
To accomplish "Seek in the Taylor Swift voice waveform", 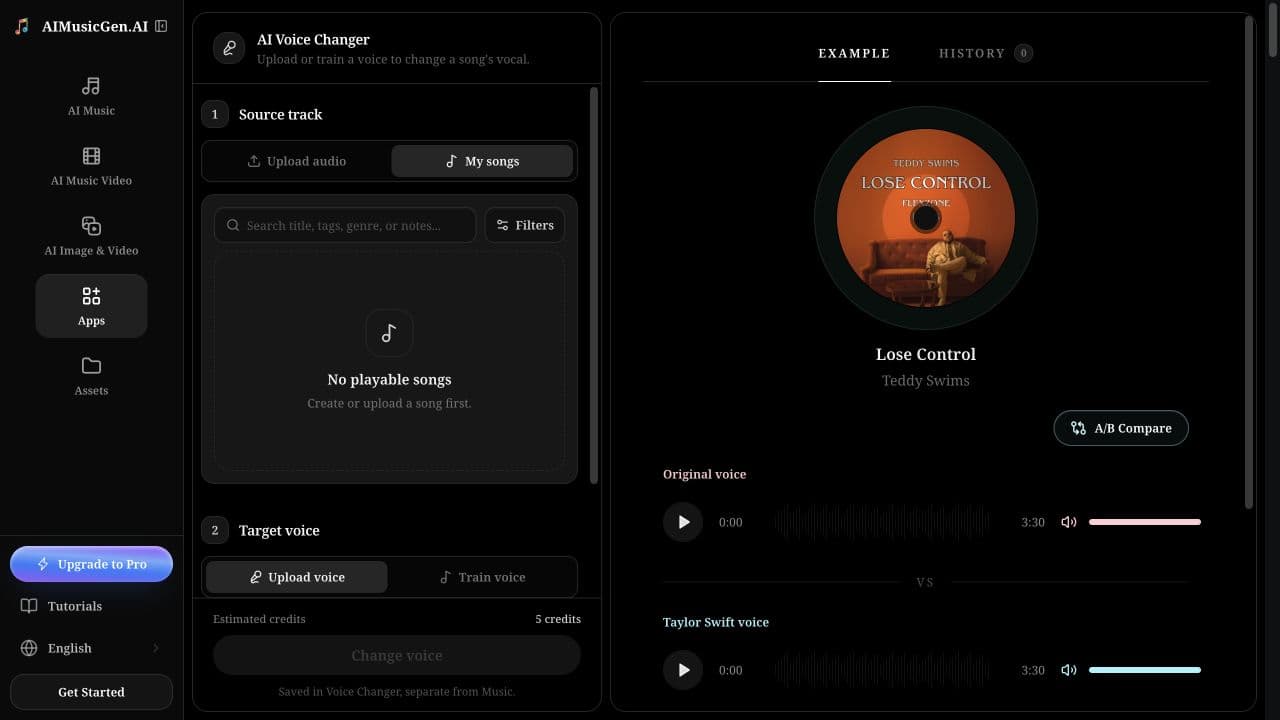I will (x=881, y=670).
